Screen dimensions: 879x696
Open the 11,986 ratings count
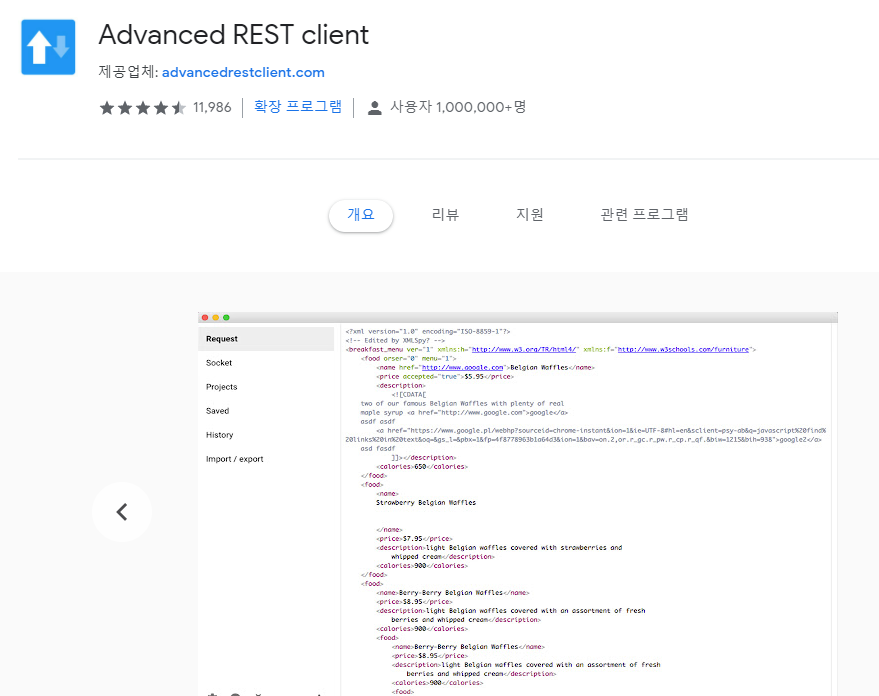click(x=212, y=107)
